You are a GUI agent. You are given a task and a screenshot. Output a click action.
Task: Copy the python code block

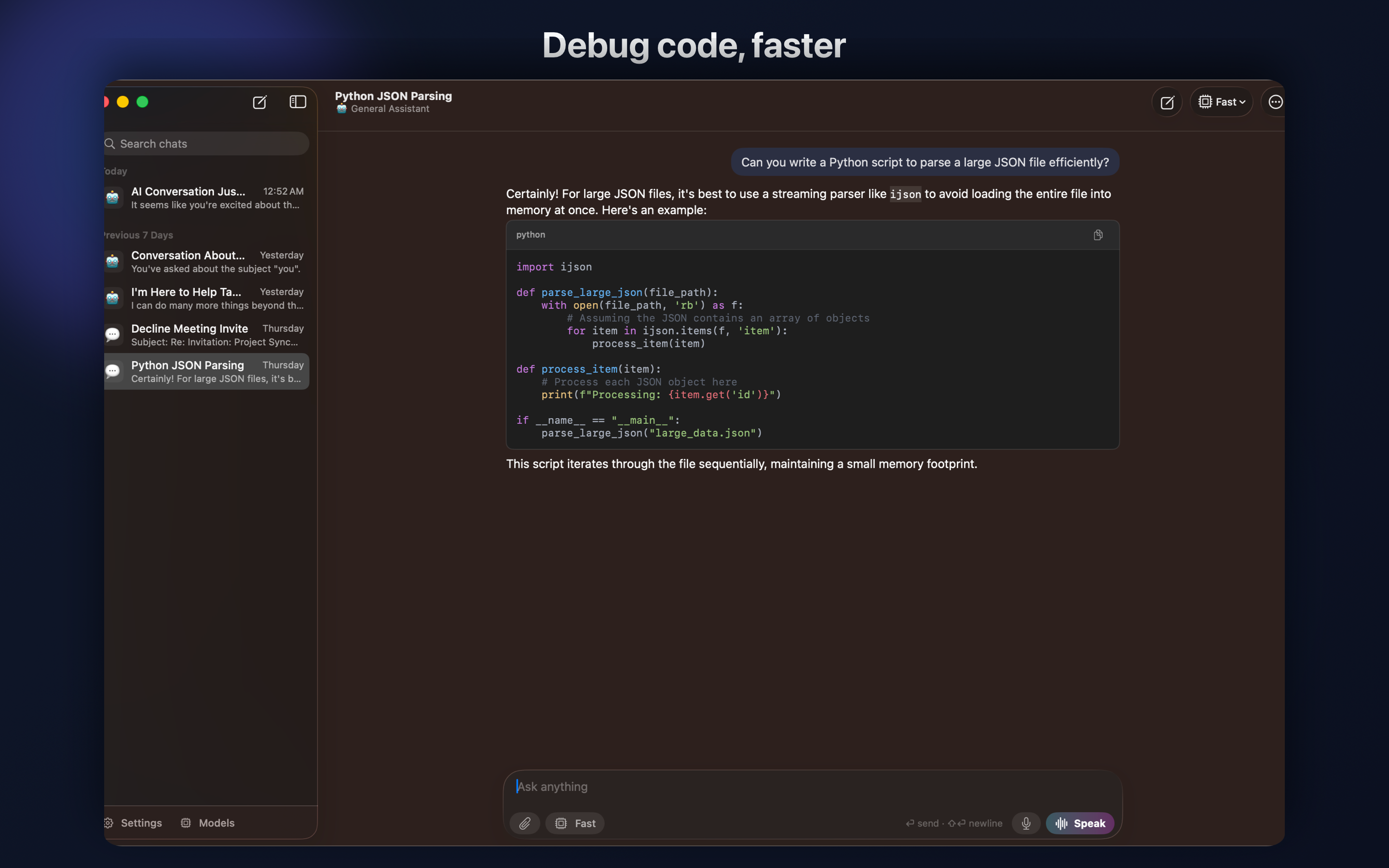click(x=1097, y=235)
